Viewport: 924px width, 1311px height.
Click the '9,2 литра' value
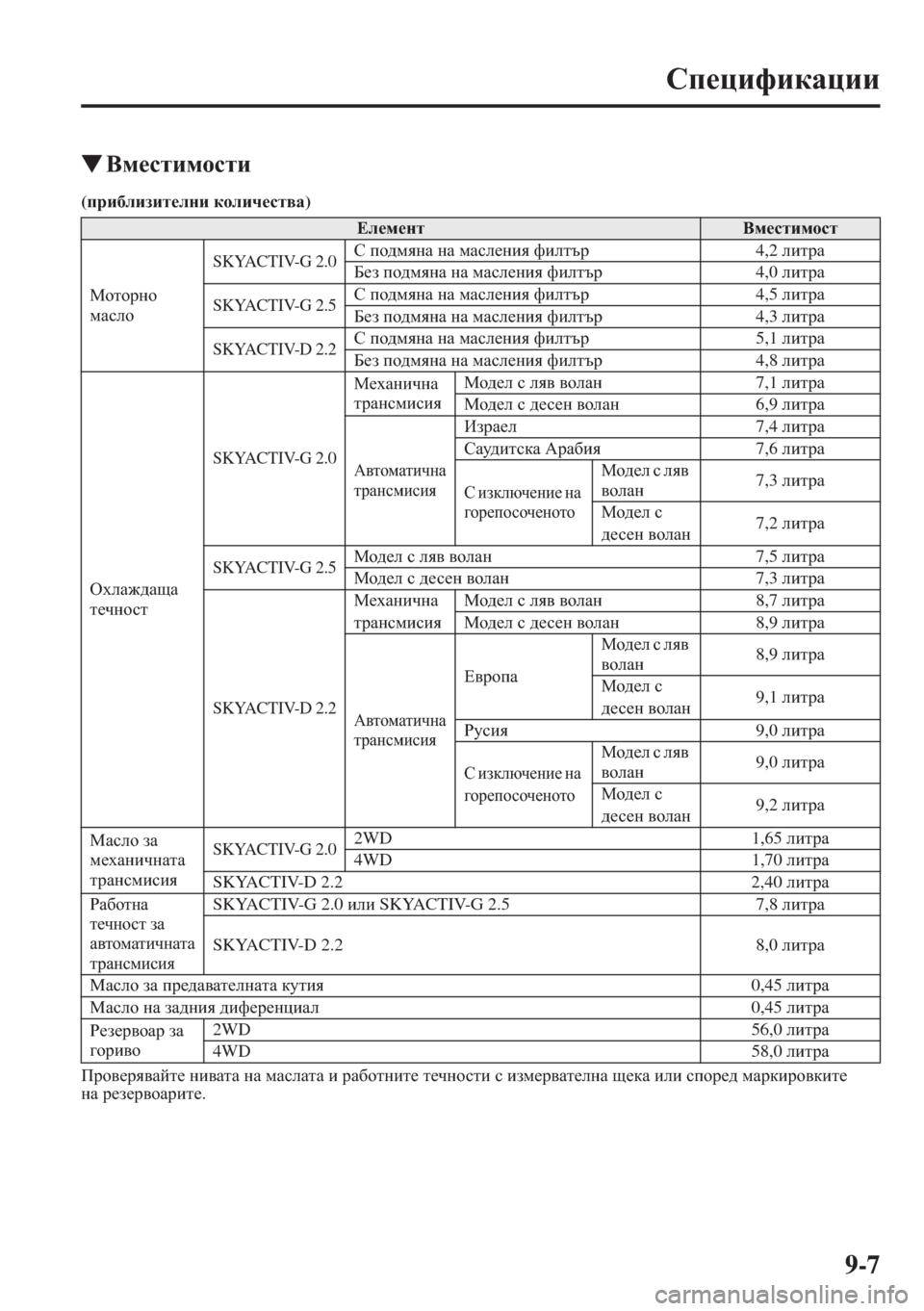tap(789, 806)
